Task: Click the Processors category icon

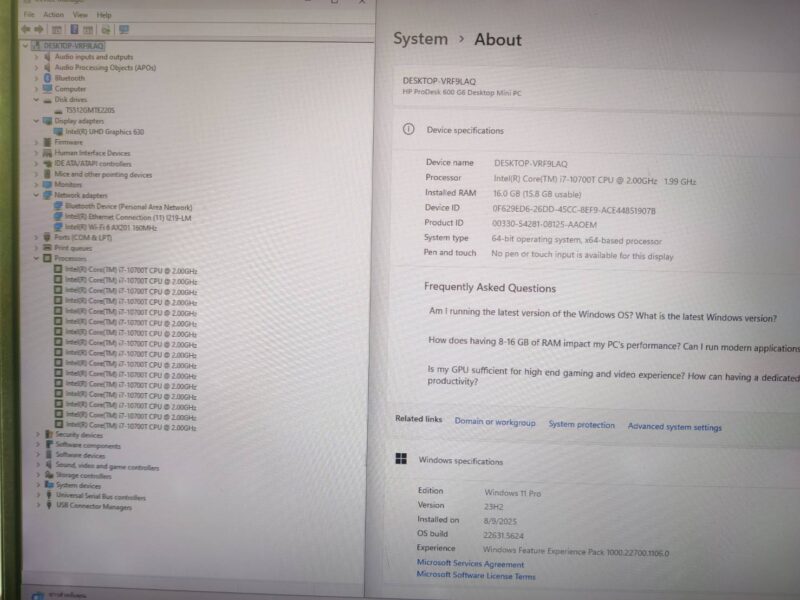Action: (x=47, y=258)
